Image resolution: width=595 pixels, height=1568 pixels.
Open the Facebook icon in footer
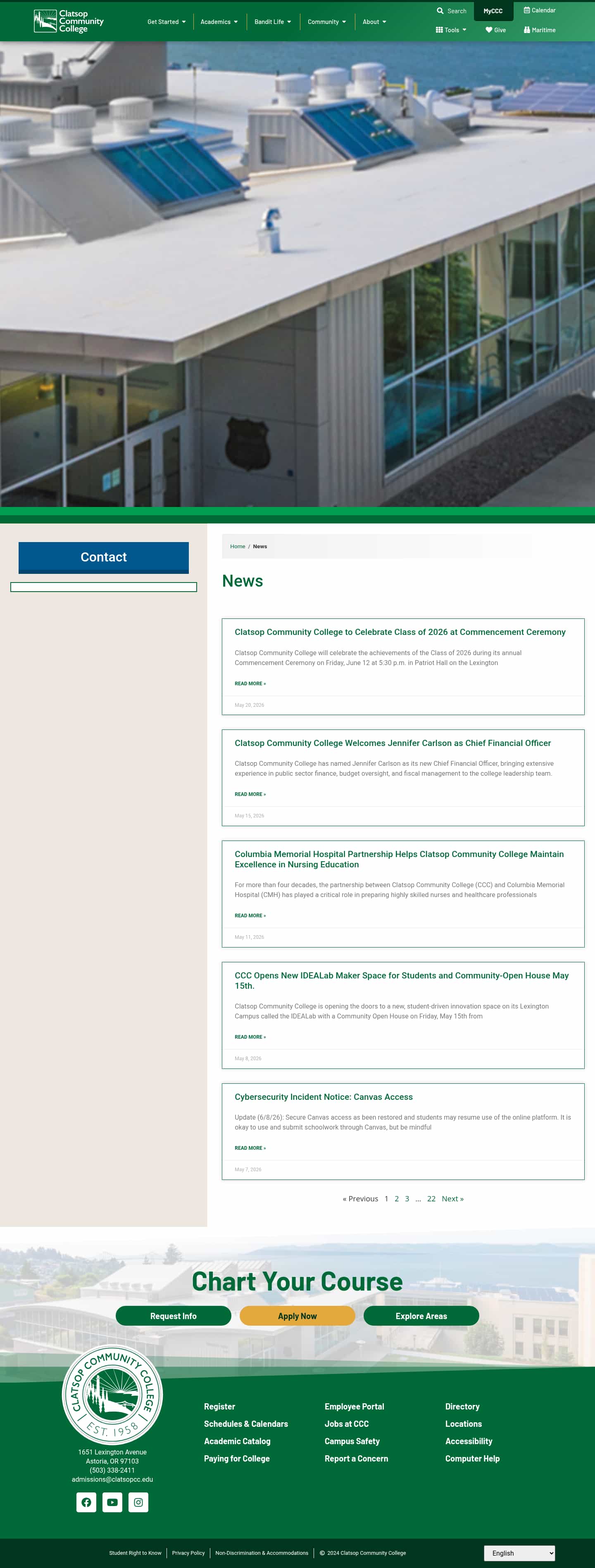coord(86,1502)
